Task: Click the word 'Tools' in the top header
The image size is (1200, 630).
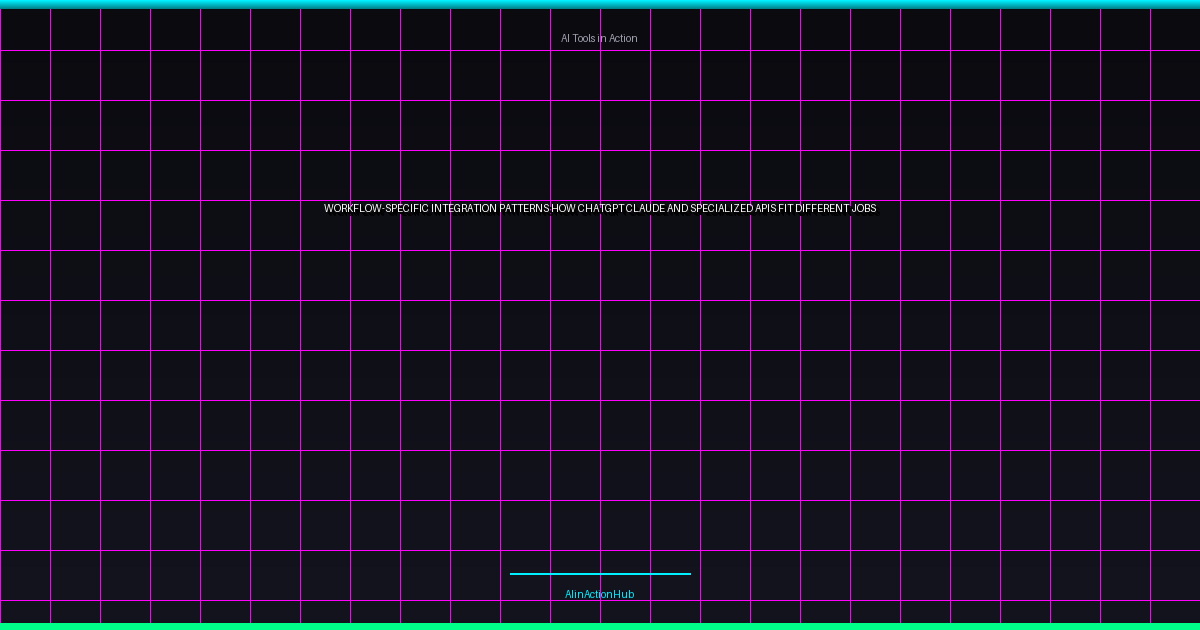Action: [x=585, y=38]
